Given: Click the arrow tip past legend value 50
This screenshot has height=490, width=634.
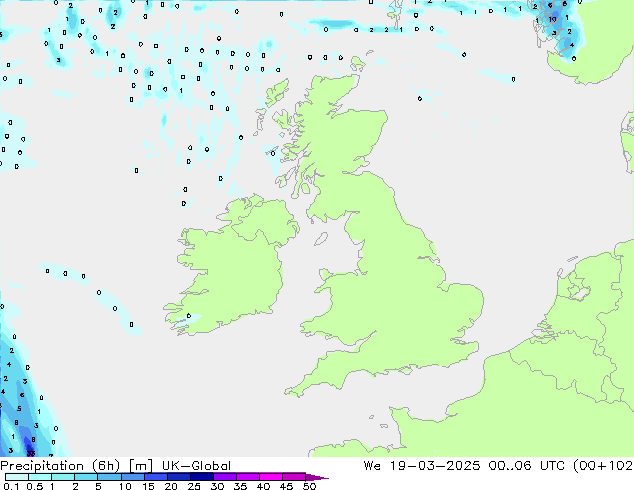Looking at the screenshot, I should 318,477.
